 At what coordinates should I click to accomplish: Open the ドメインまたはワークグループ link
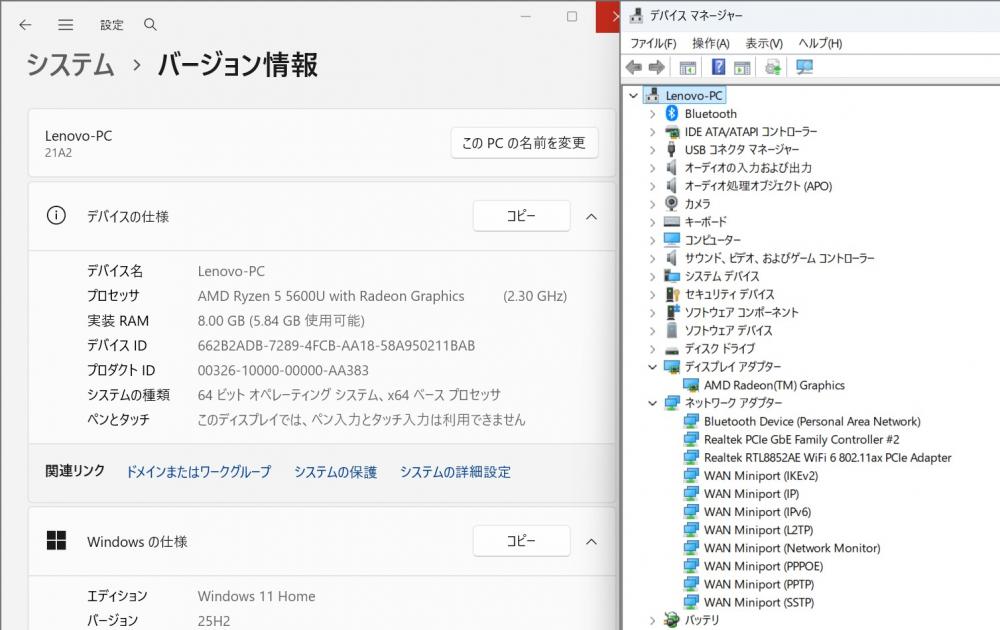[198, 472]
